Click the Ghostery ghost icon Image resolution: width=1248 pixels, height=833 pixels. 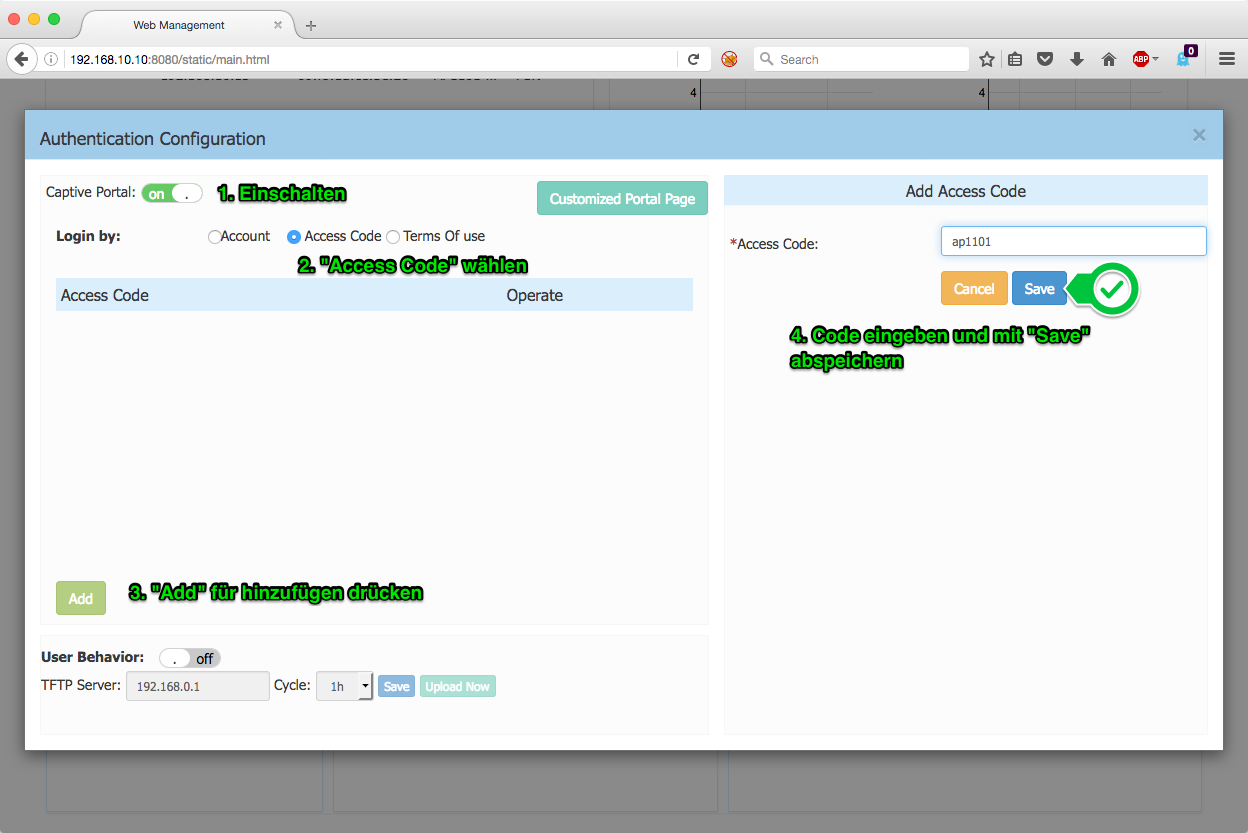(x=1184, y=59)
